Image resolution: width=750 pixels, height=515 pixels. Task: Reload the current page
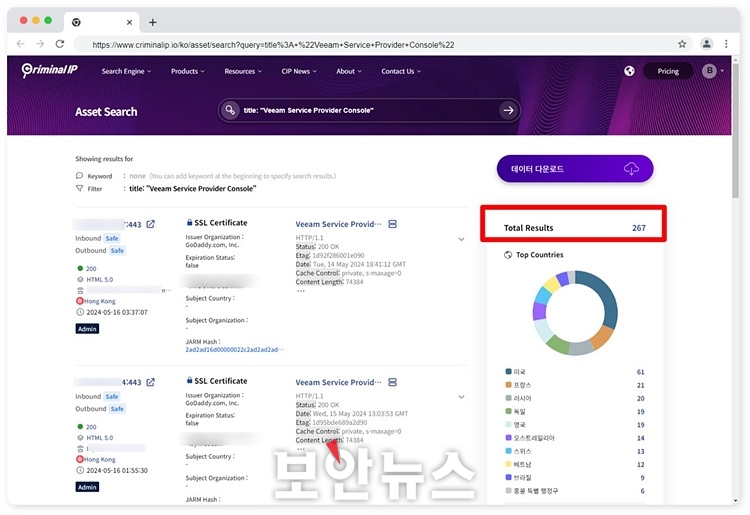pos(60,44)
